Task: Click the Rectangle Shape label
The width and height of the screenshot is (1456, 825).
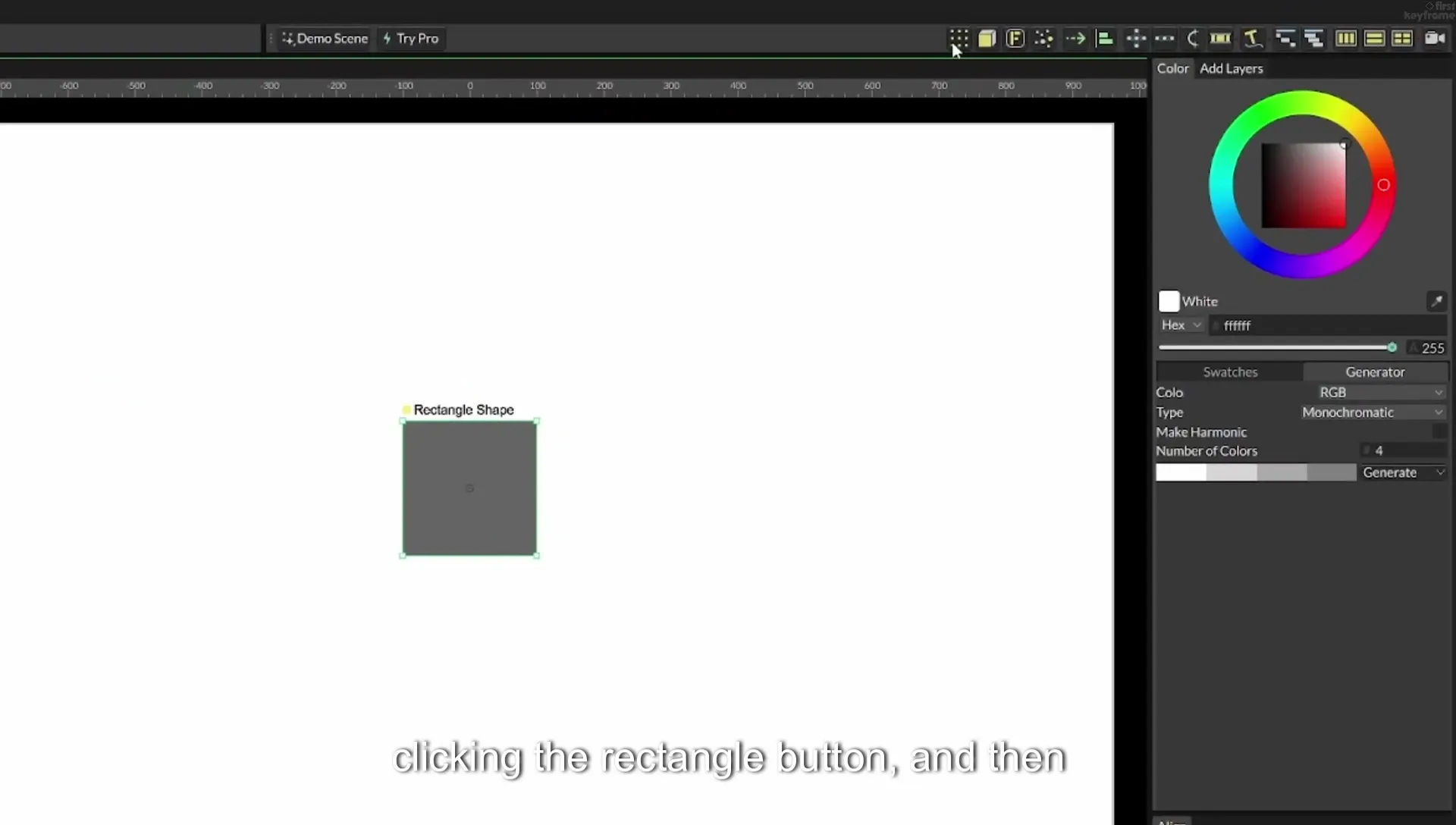Action: coord(463,409)
